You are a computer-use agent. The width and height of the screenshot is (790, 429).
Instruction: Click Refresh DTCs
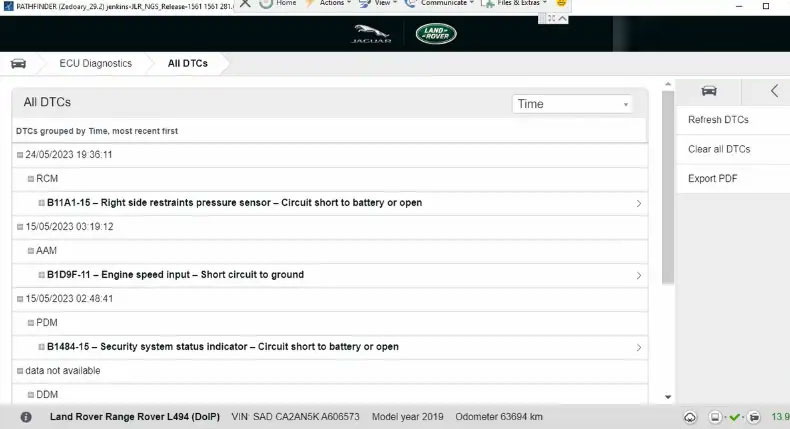[x=718, y=120]
